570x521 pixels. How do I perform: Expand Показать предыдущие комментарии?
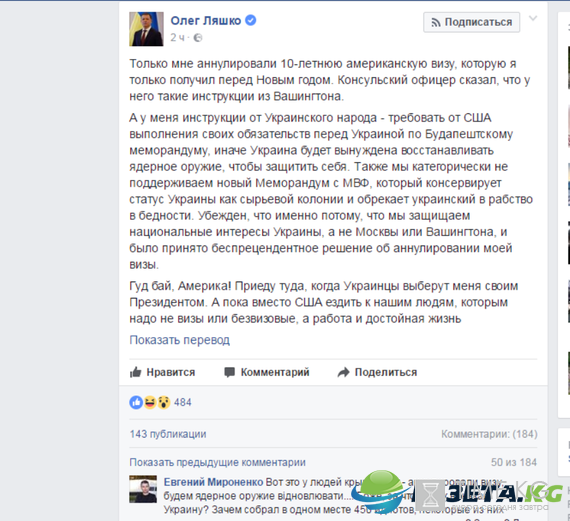pos(217,462)
